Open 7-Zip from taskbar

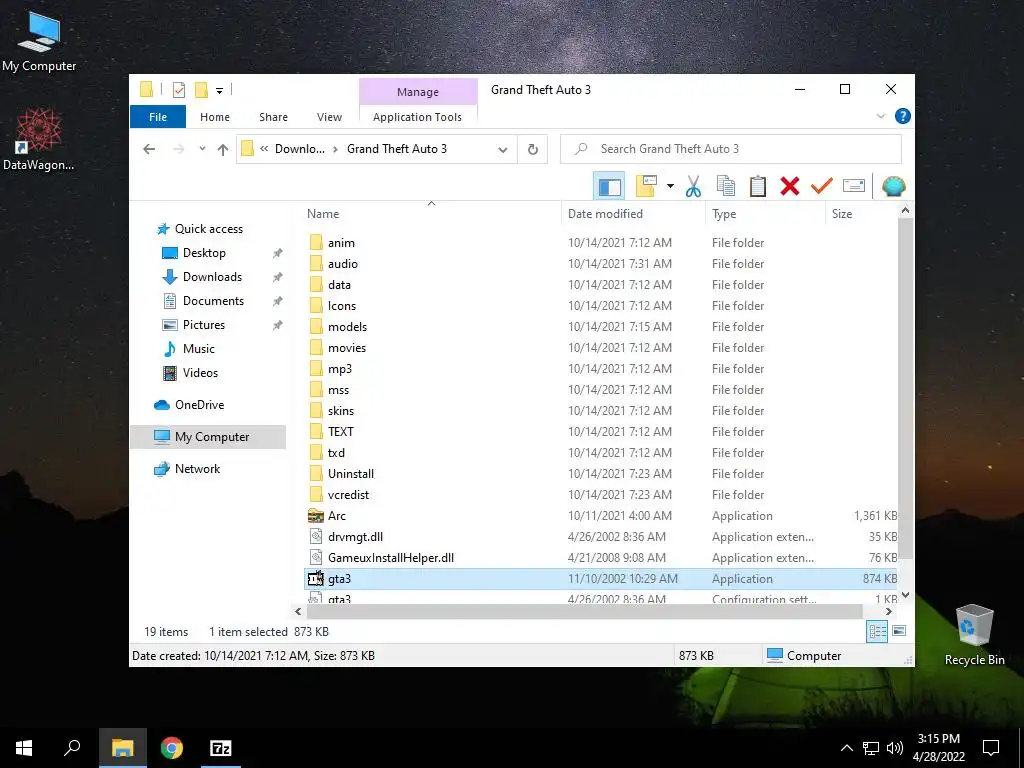(x=220, y=748)
